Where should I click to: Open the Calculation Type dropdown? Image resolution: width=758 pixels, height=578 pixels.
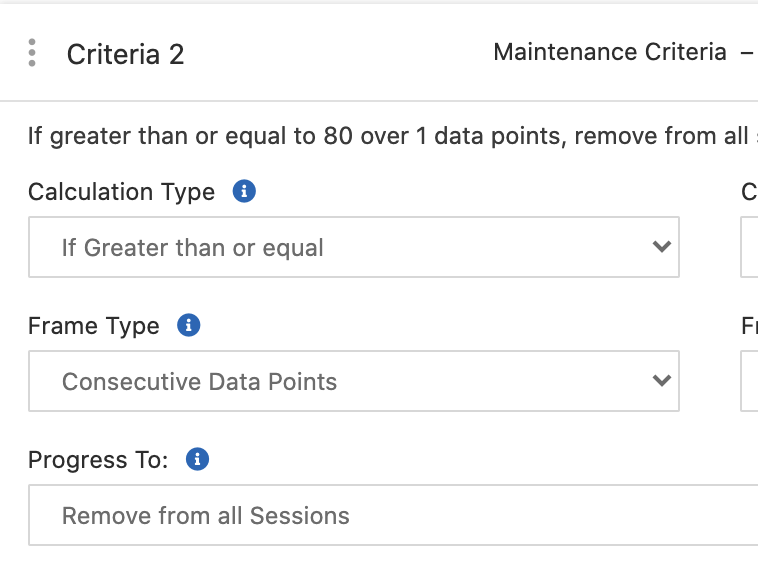(x=340, y=247)
